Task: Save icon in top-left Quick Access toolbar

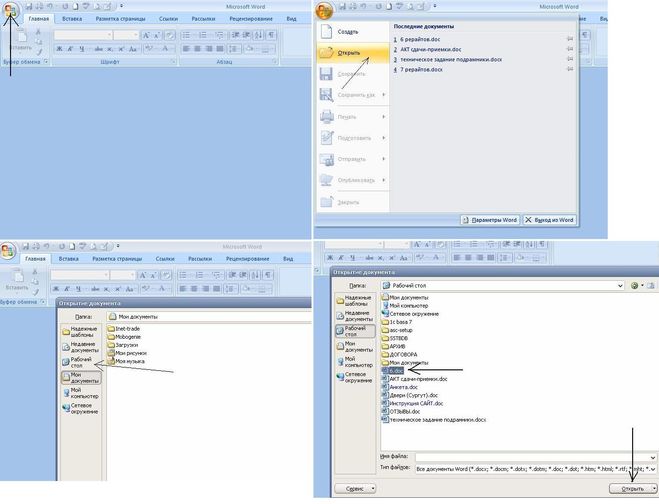Action: 29,6
